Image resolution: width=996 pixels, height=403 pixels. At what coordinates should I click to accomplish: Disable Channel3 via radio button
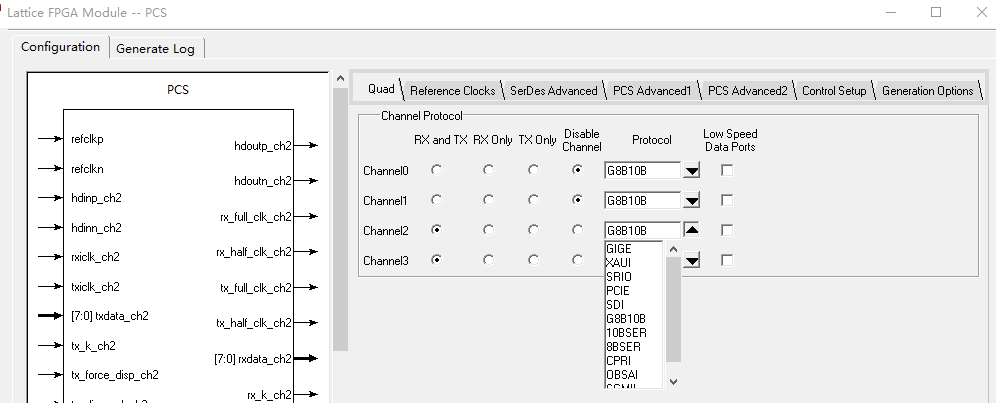tap(577, 259)
